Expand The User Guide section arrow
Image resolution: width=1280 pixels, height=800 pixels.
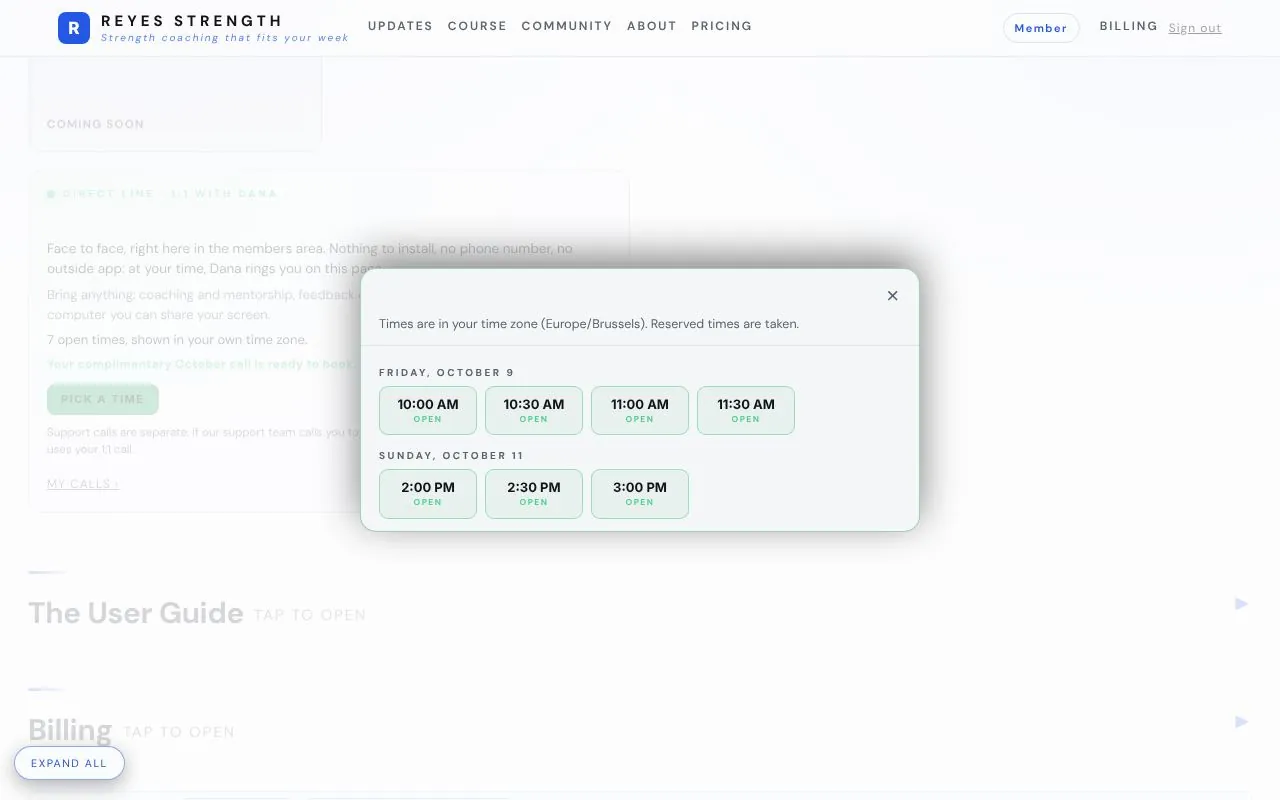(1241, 604)
